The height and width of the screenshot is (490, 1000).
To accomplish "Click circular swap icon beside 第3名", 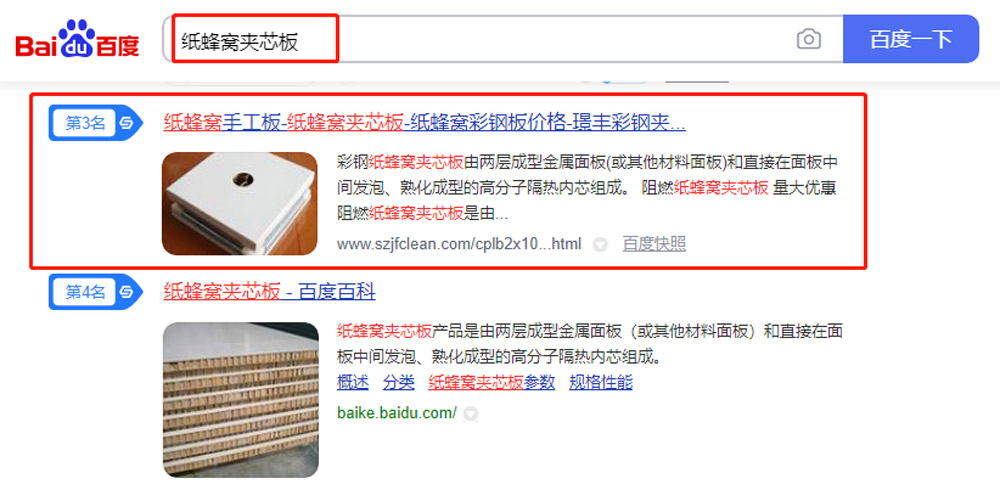I will (x=126, y=123).
